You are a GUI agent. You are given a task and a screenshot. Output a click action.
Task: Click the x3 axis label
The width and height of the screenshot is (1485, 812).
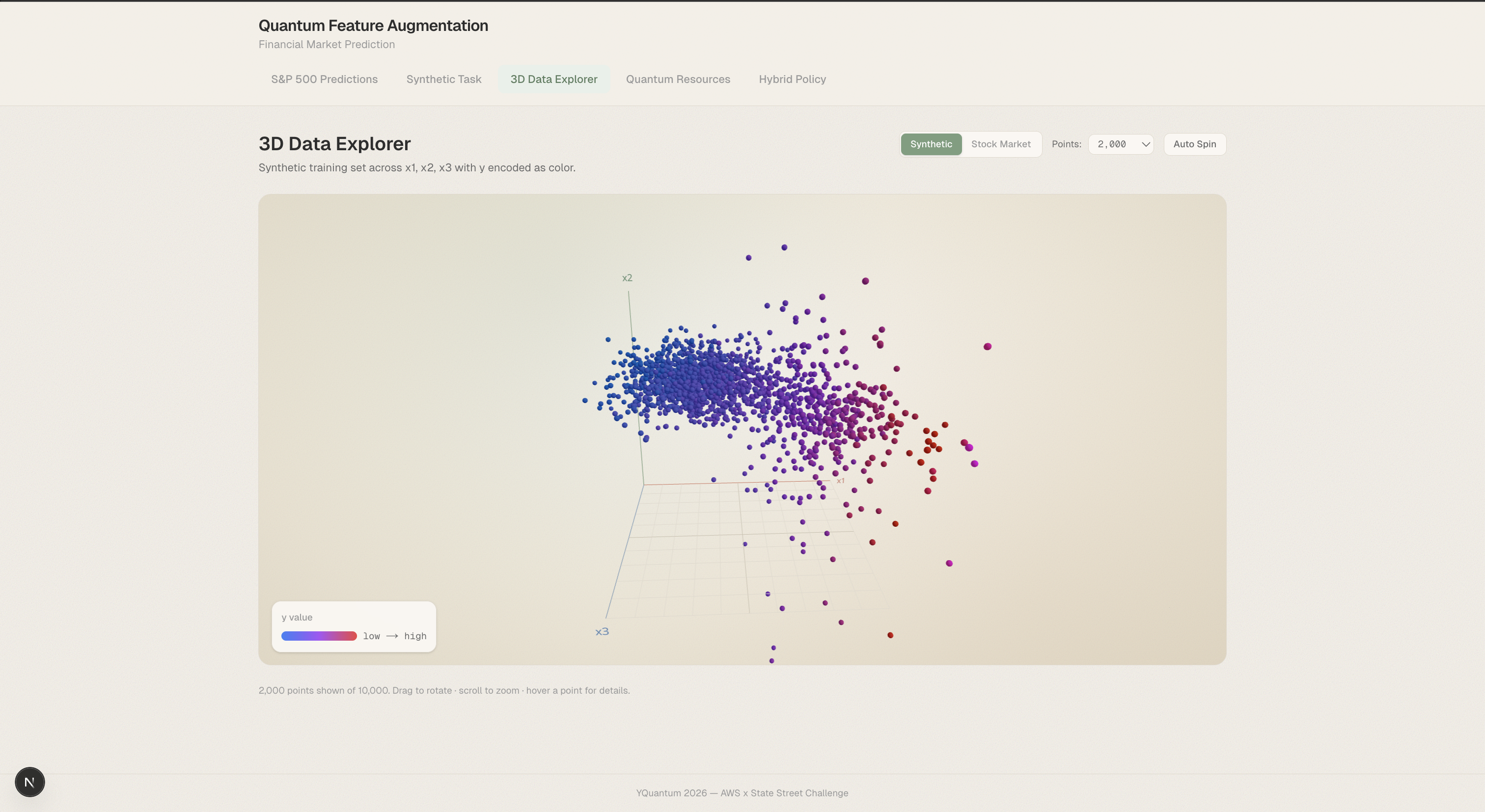coord(602,632)
